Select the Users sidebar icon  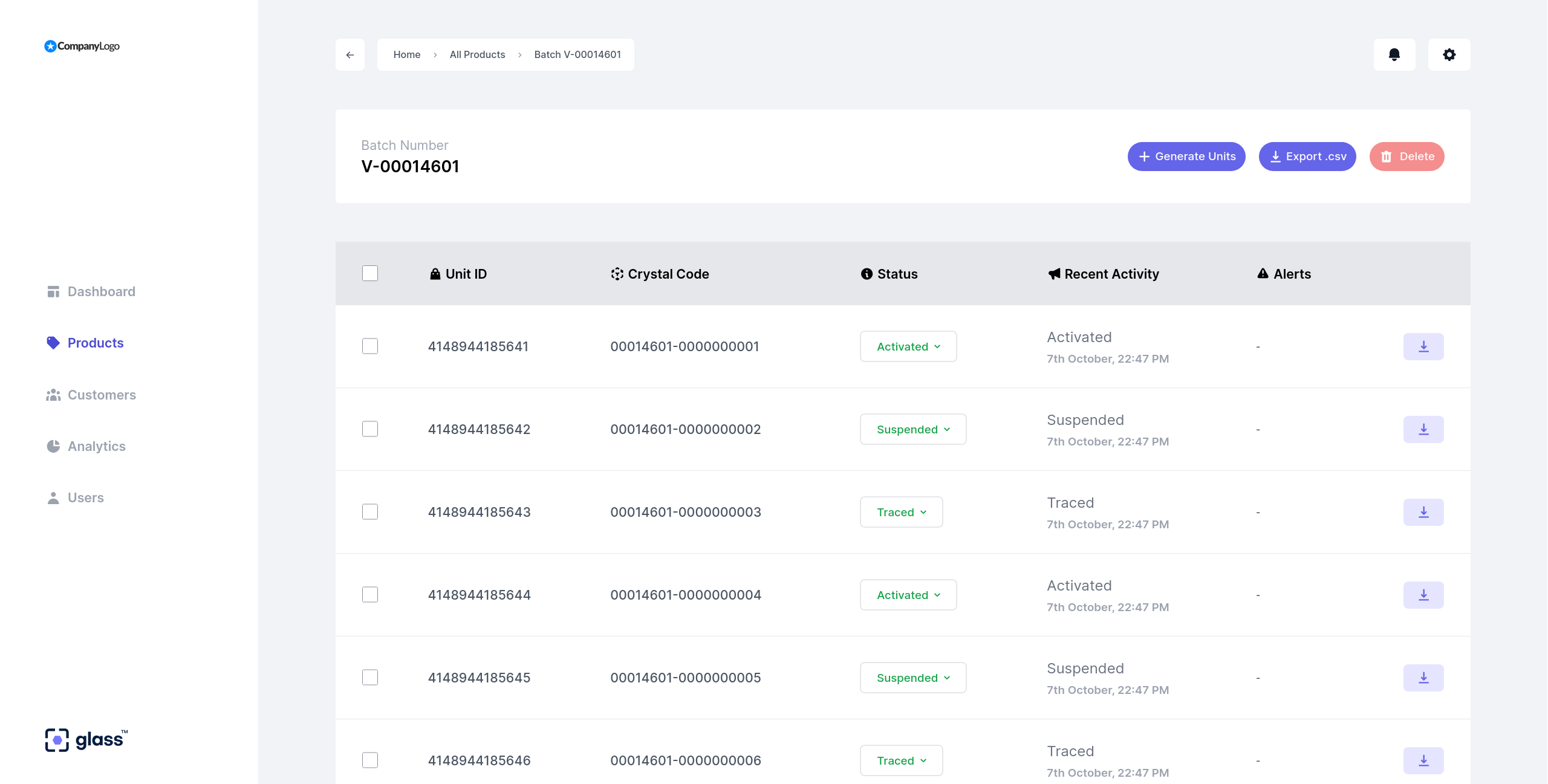click(53, 497)
